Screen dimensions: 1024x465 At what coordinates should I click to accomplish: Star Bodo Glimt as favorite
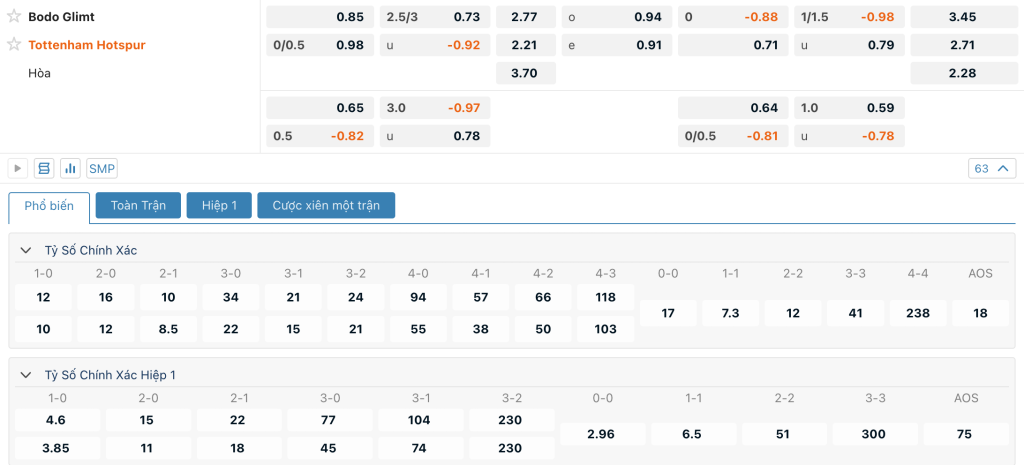pyautogui.click(x=14, y=16)
